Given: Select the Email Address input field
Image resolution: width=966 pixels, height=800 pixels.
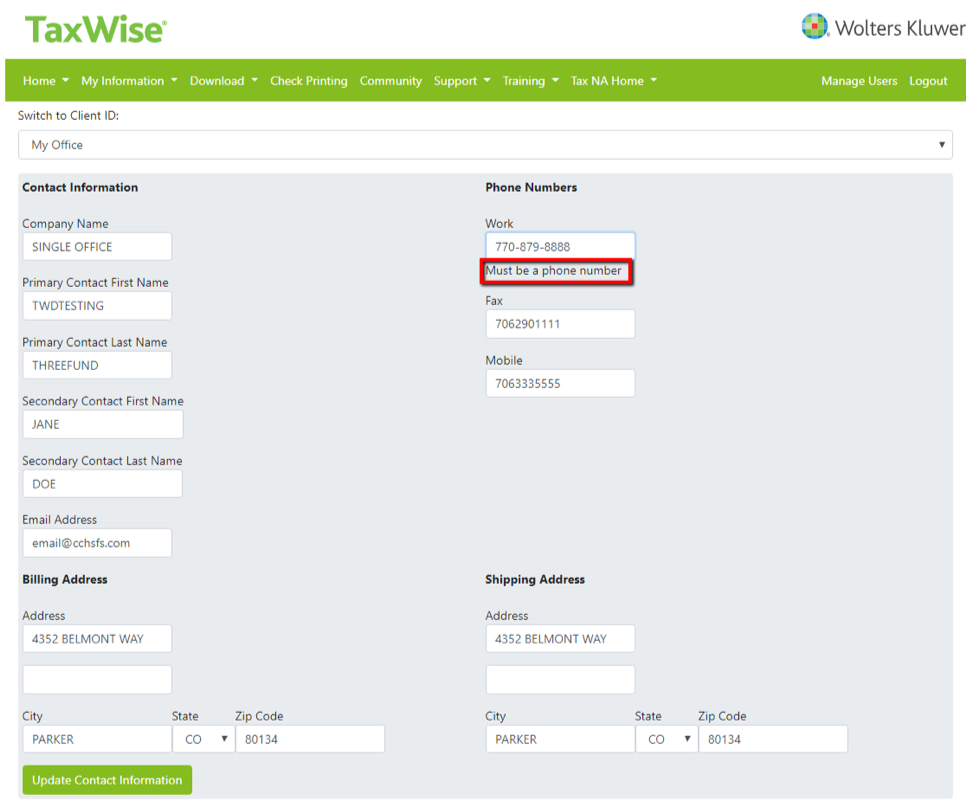Looking at the screenshot, I should [x=97, y=542].
